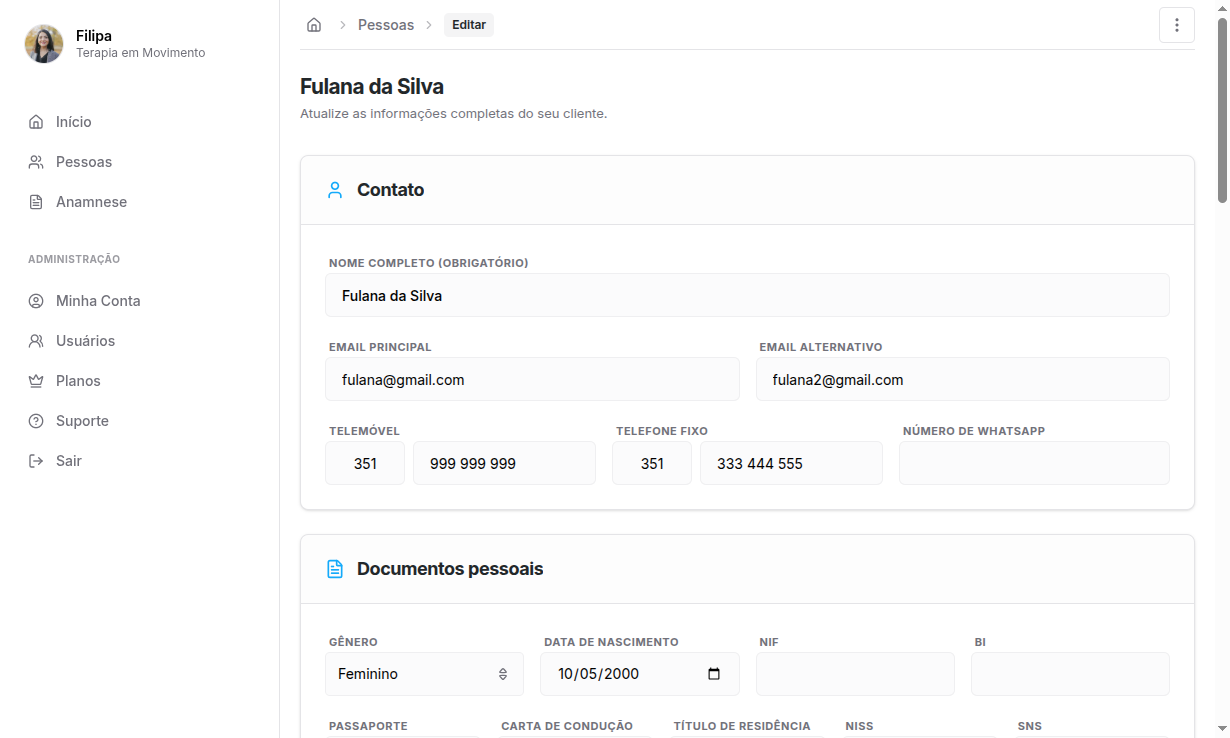Screen dimensions: 1230x738
Task: Open the calendar picker in Data de Nascimento
Action: [x=714, y=674]
